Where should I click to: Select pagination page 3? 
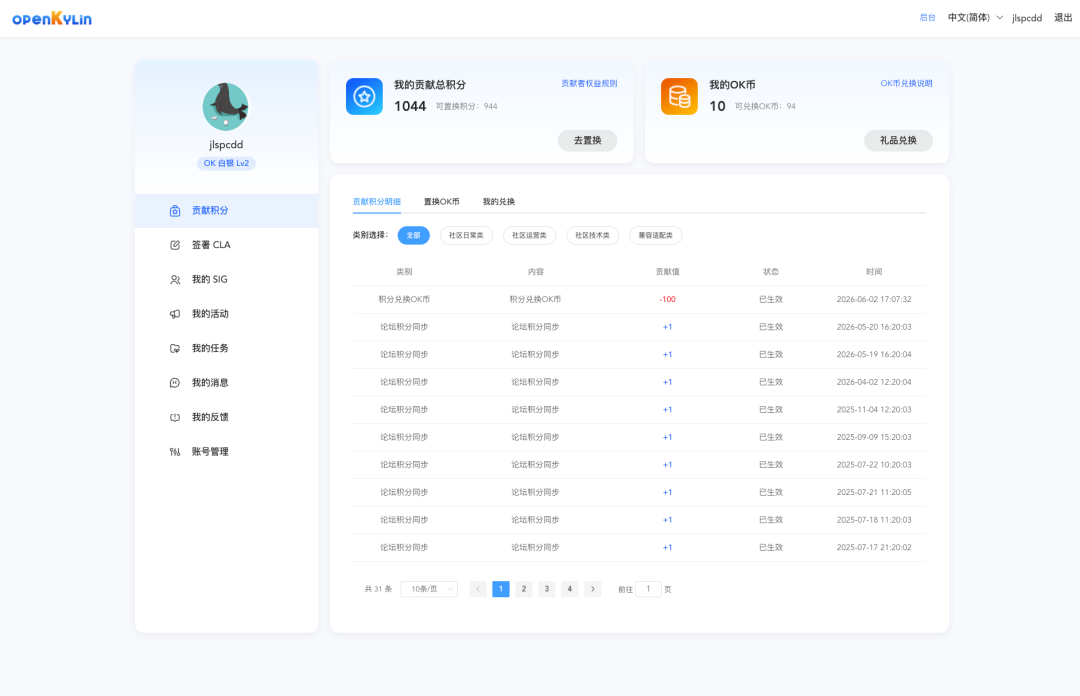tap(546, 589)
